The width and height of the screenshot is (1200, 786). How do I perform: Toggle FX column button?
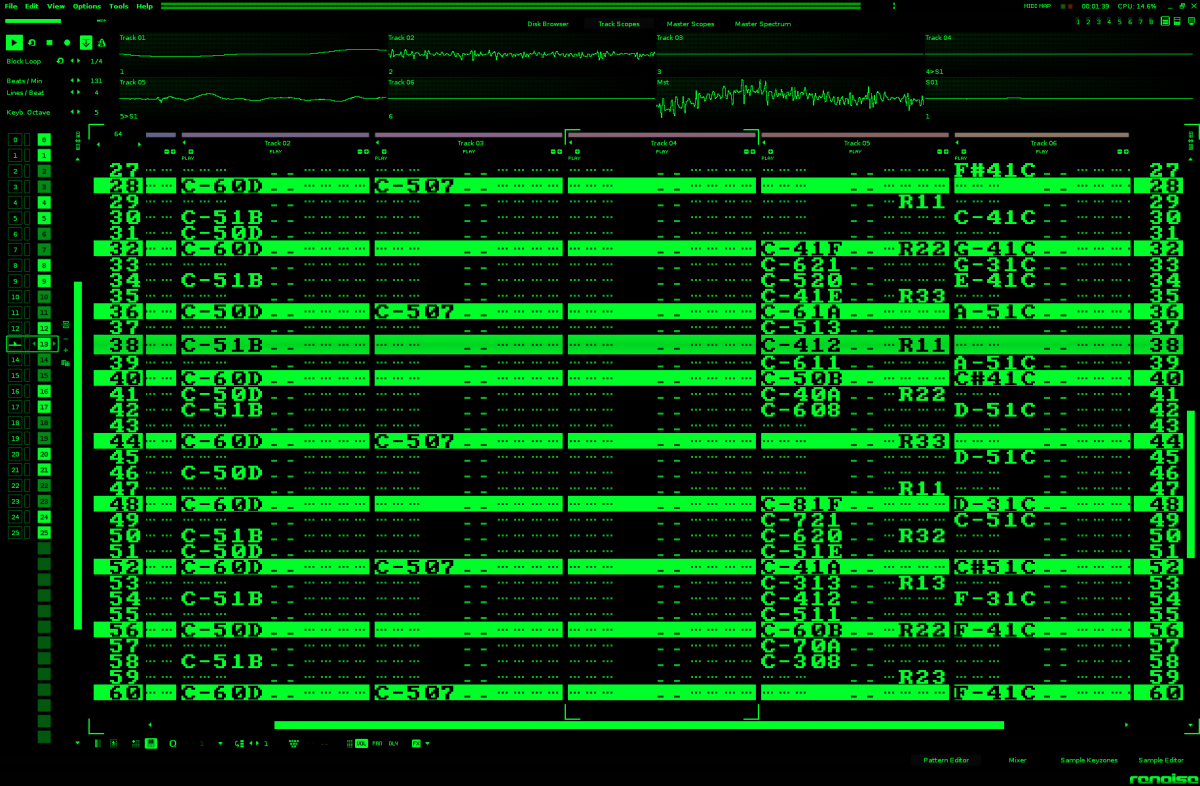tap(416, 743)
